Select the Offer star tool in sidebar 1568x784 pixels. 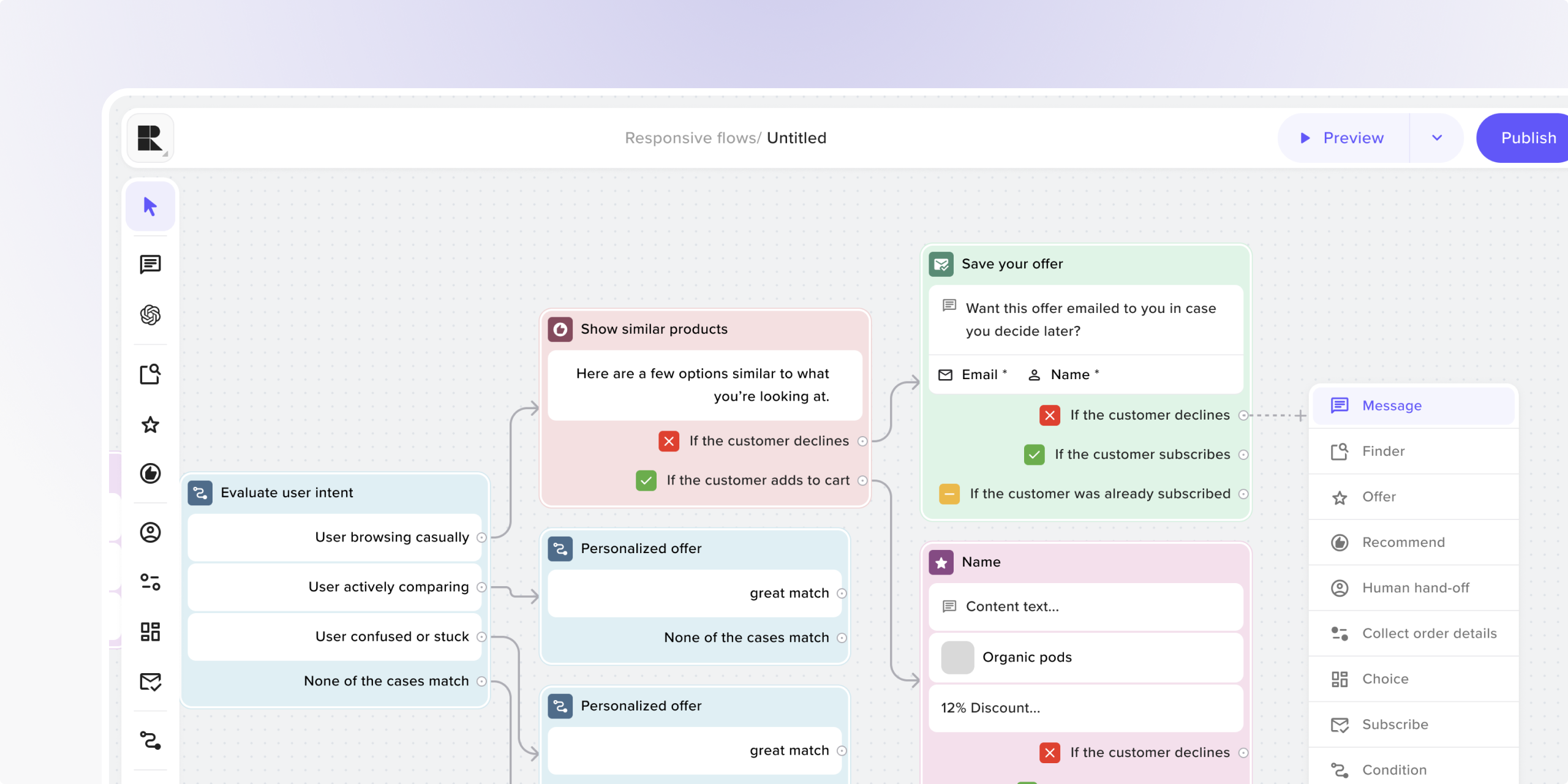pos(150,424)
